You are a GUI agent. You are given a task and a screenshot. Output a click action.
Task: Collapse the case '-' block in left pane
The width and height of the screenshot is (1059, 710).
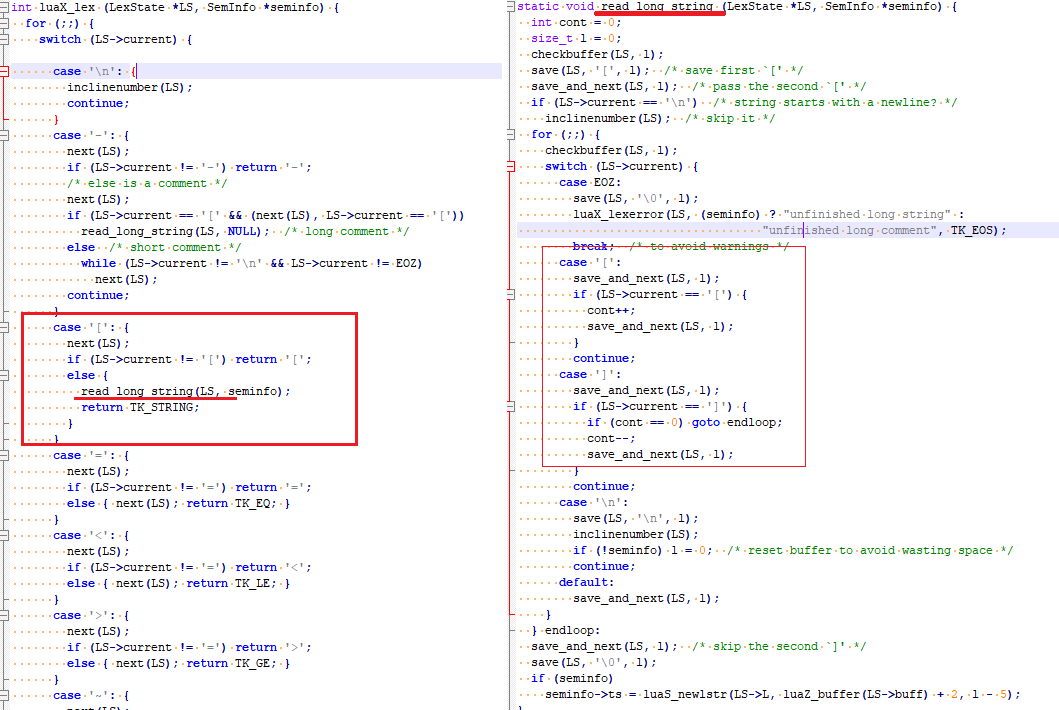click(5, 136)
